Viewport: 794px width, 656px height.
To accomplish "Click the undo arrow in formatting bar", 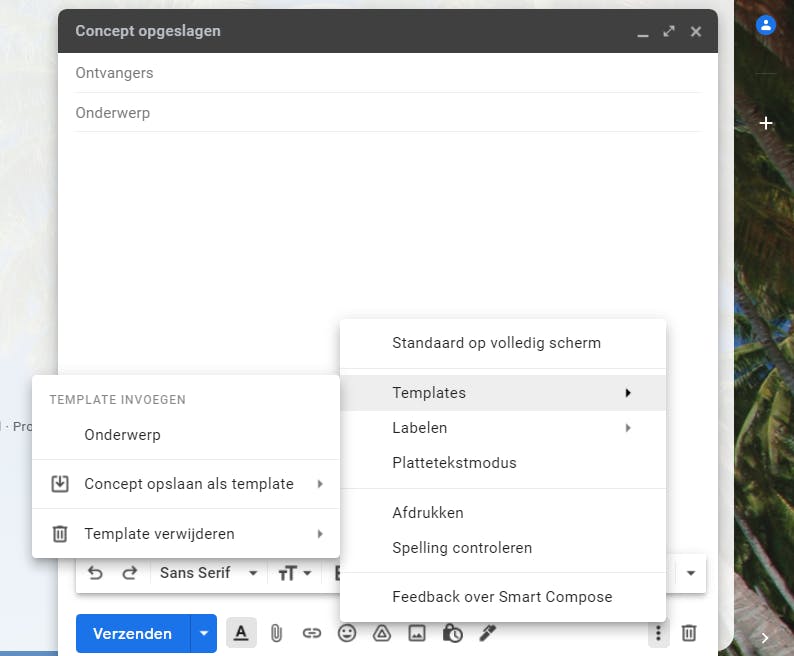I will point(95,573).
